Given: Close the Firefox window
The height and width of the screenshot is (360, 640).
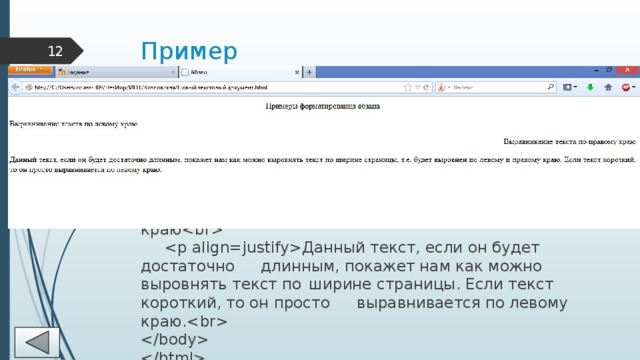Looking at the screenshot, I should [627, 70].
